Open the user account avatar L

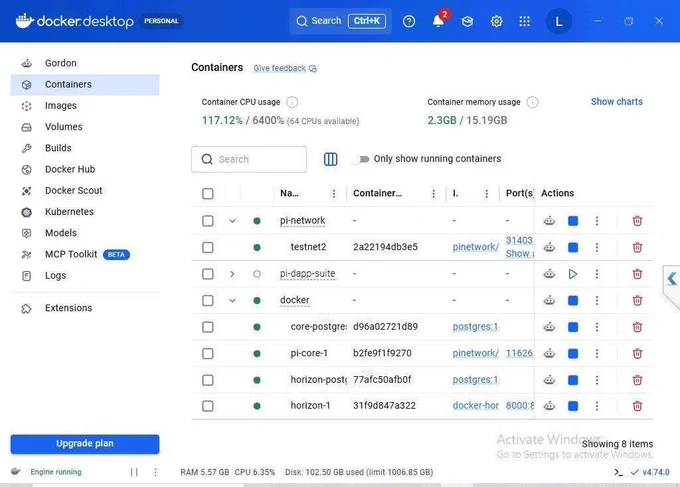click(x=559, y=21)
